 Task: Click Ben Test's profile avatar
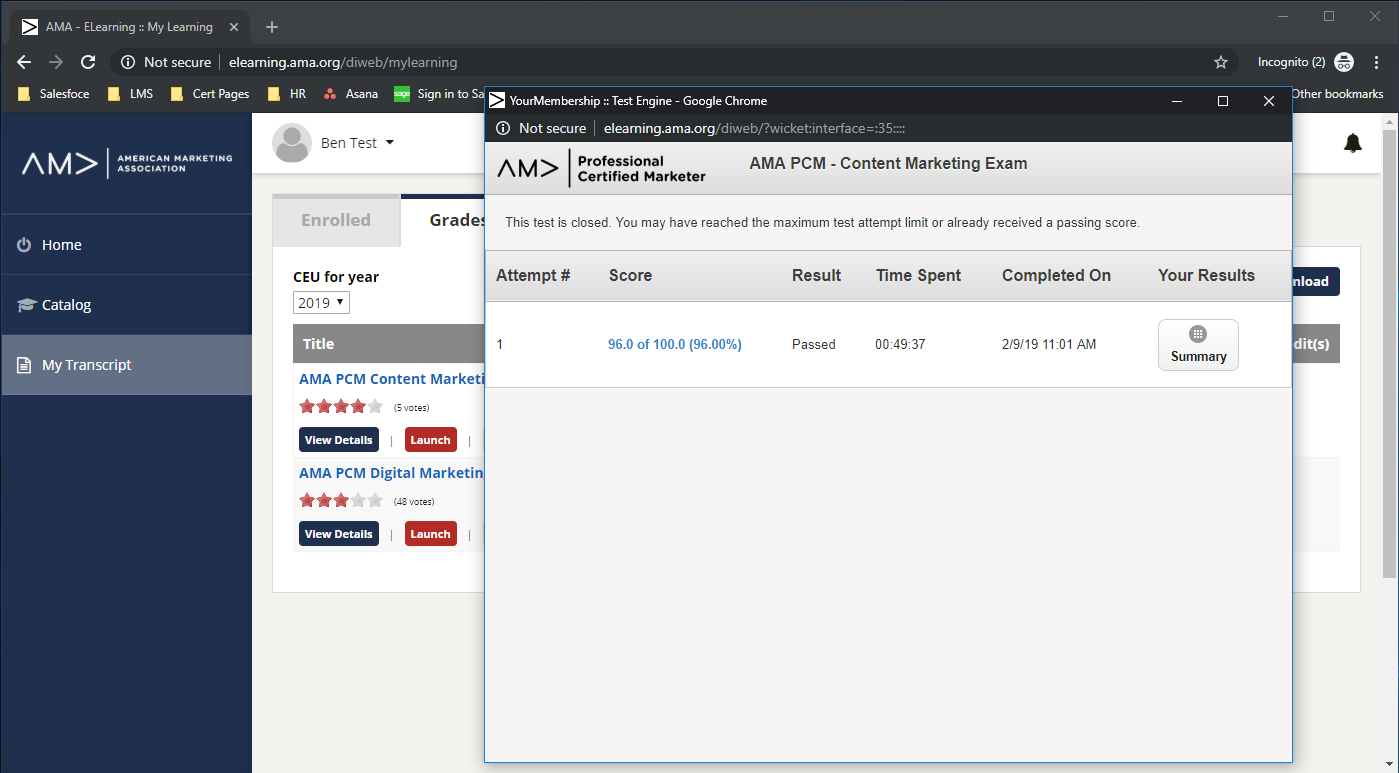click(x=291, y=143)
